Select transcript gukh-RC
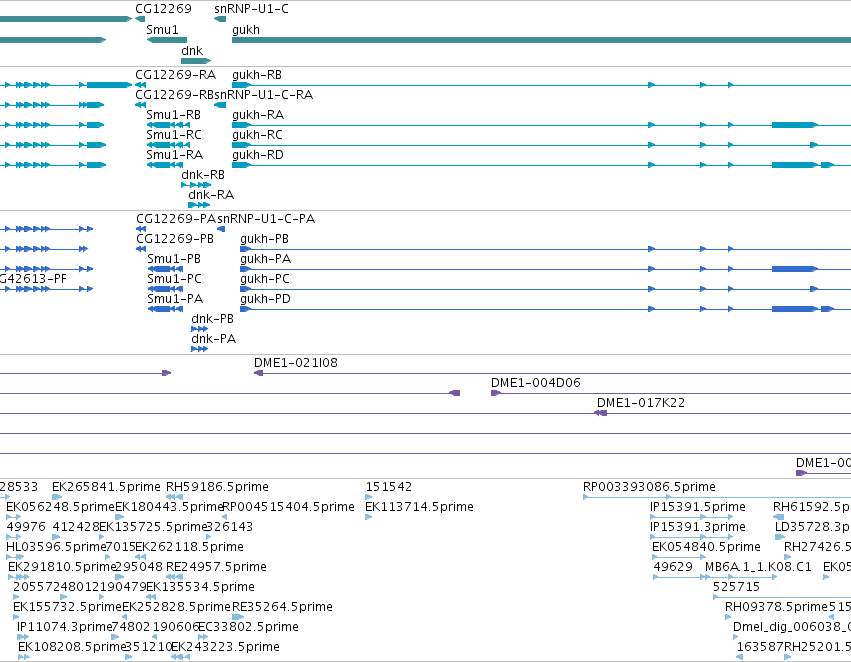851x662 pixels. (257, 135)
